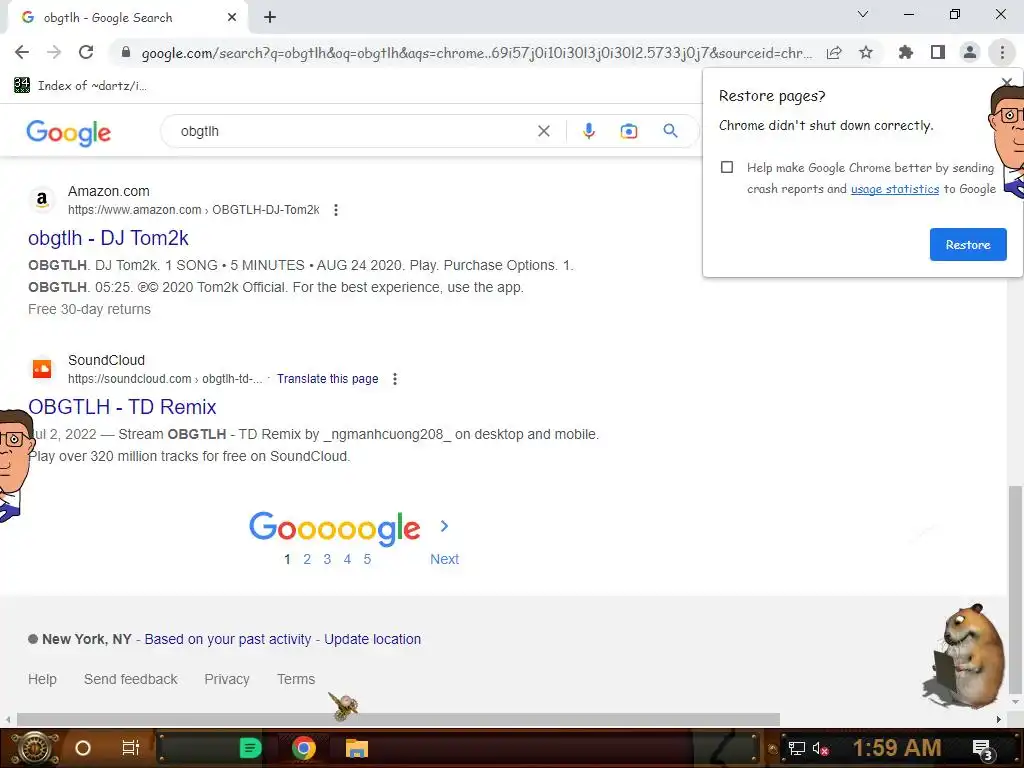
Task: Start voice search with microphone
Action: 588,131
